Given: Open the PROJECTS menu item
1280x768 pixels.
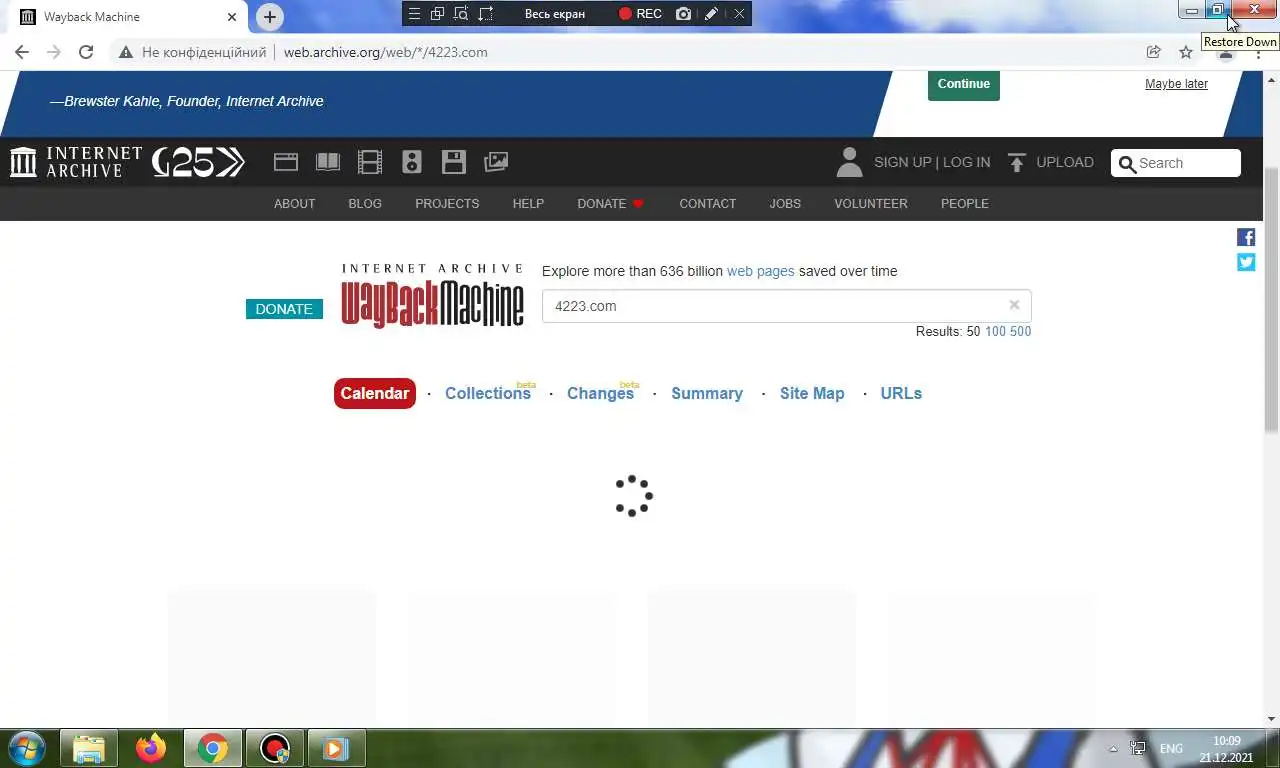Looking at the screenshot, I should pos(447,203).
